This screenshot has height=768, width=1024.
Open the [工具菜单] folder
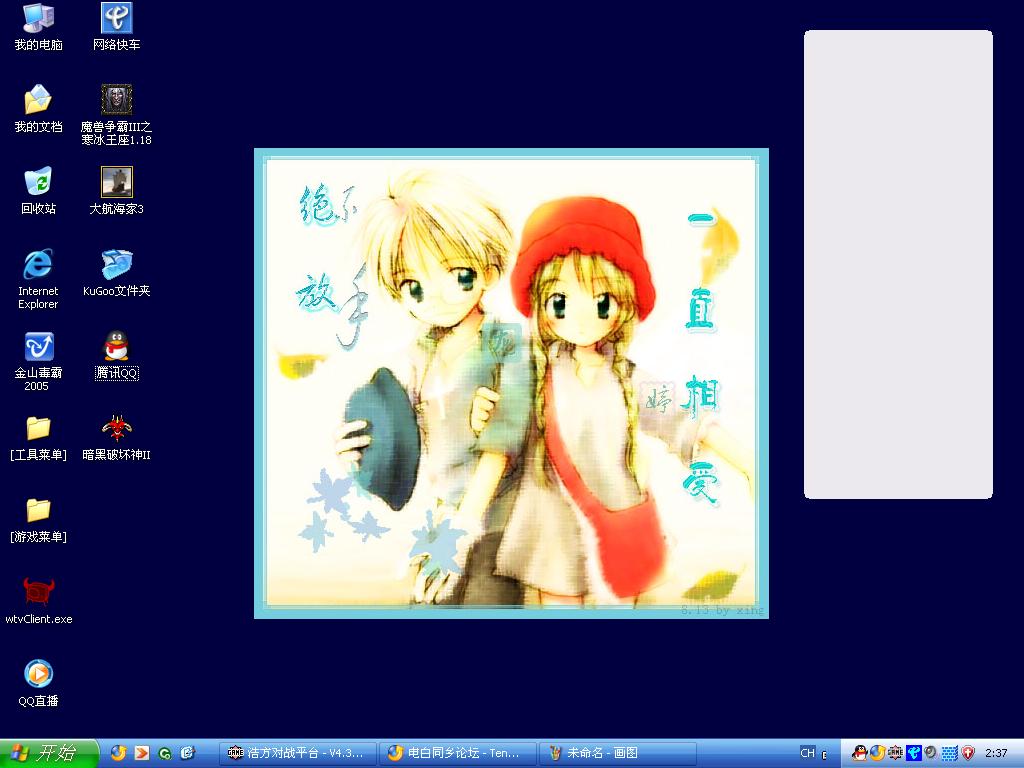[x=38, y=429]
